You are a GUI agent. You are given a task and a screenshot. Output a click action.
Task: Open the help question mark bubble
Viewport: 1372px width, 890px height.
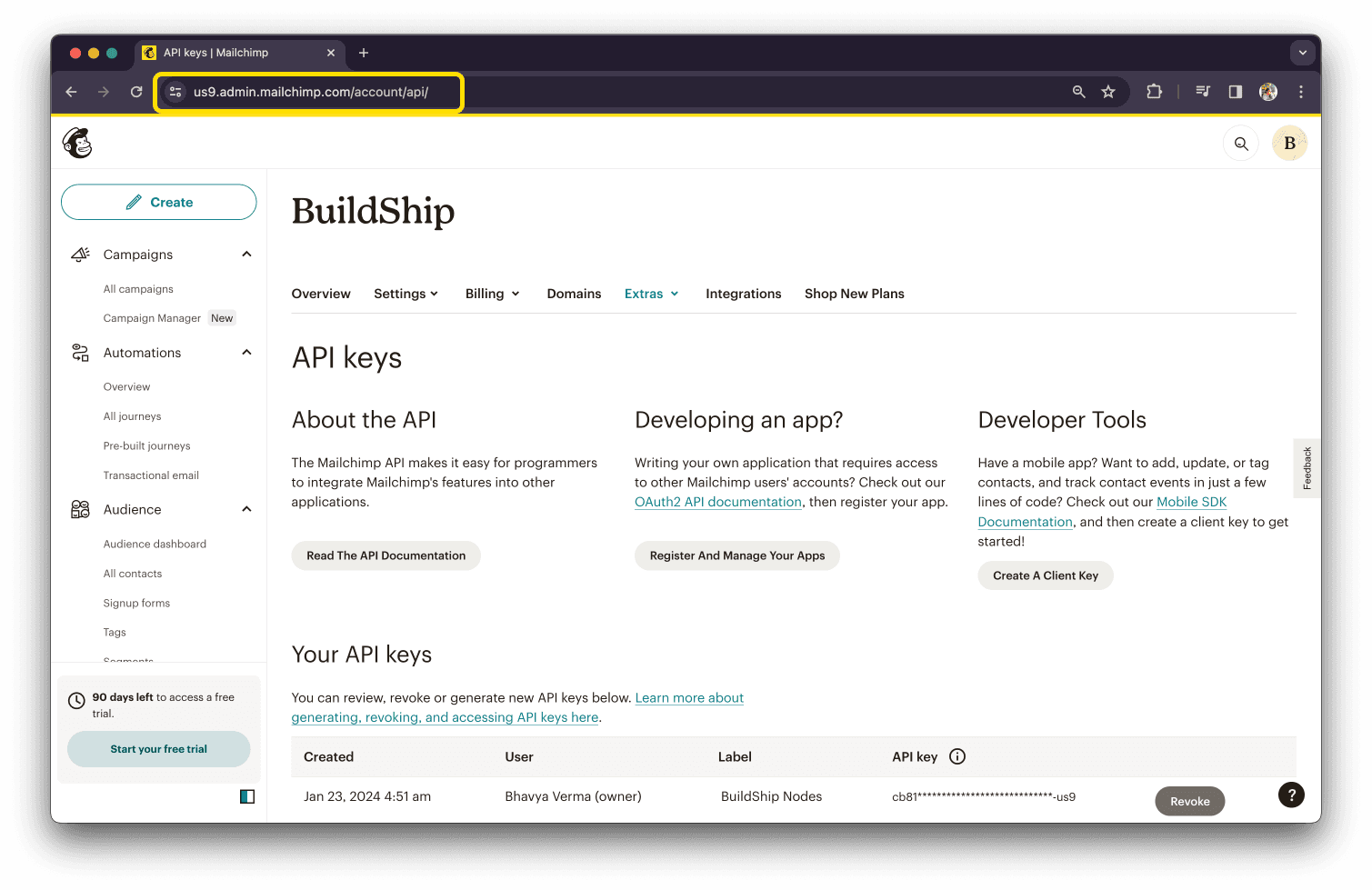pos(1291,795)
